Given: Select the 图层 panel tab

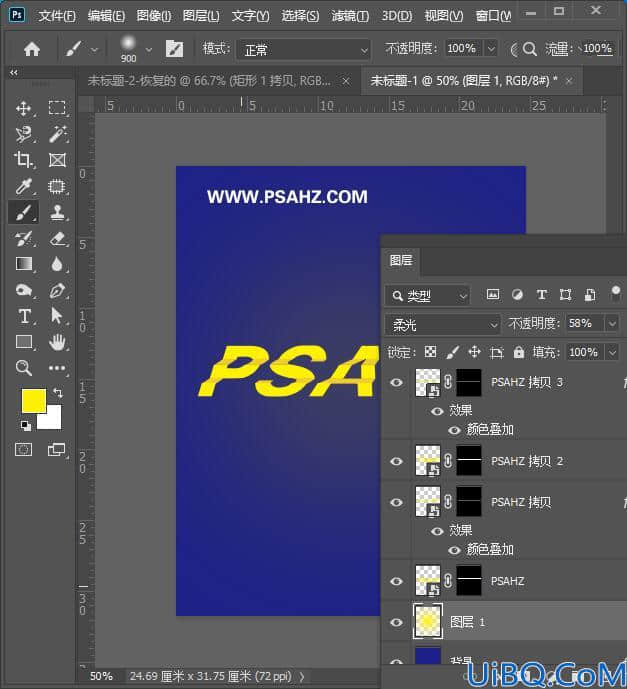Looking at the screenshot, I should pos(401,260).
